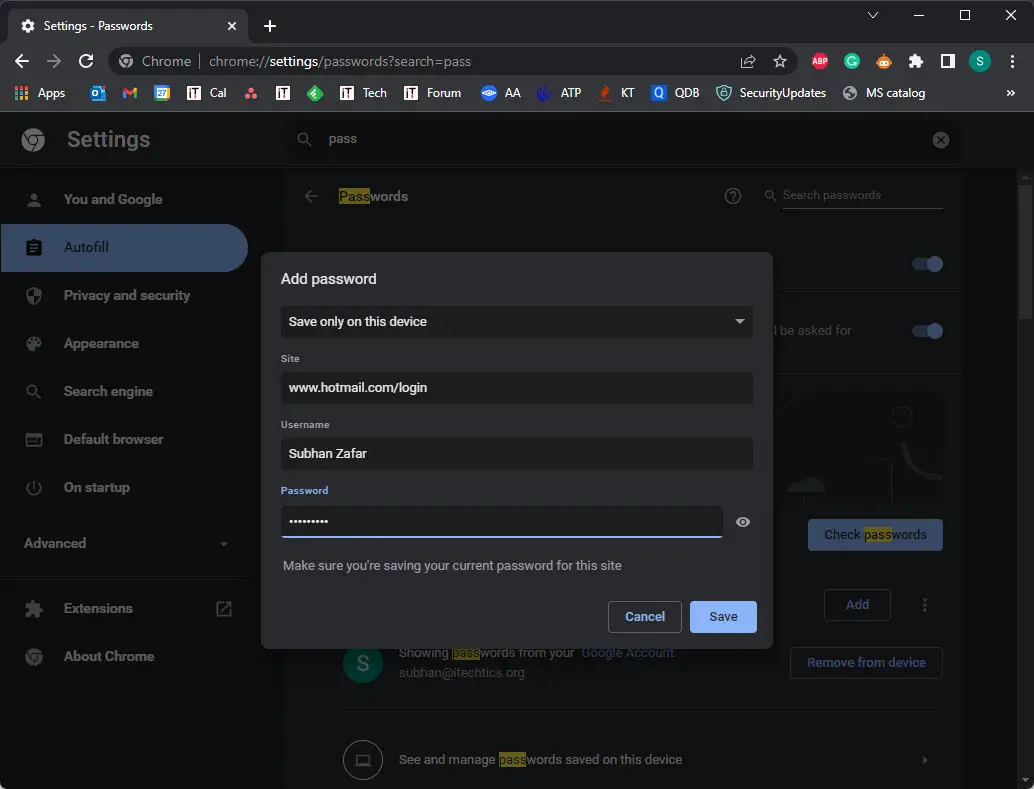Expand the Advanced settings section
Viewport: 1034px width, 789px height.
pyautogui.click(x=125, y=544)
